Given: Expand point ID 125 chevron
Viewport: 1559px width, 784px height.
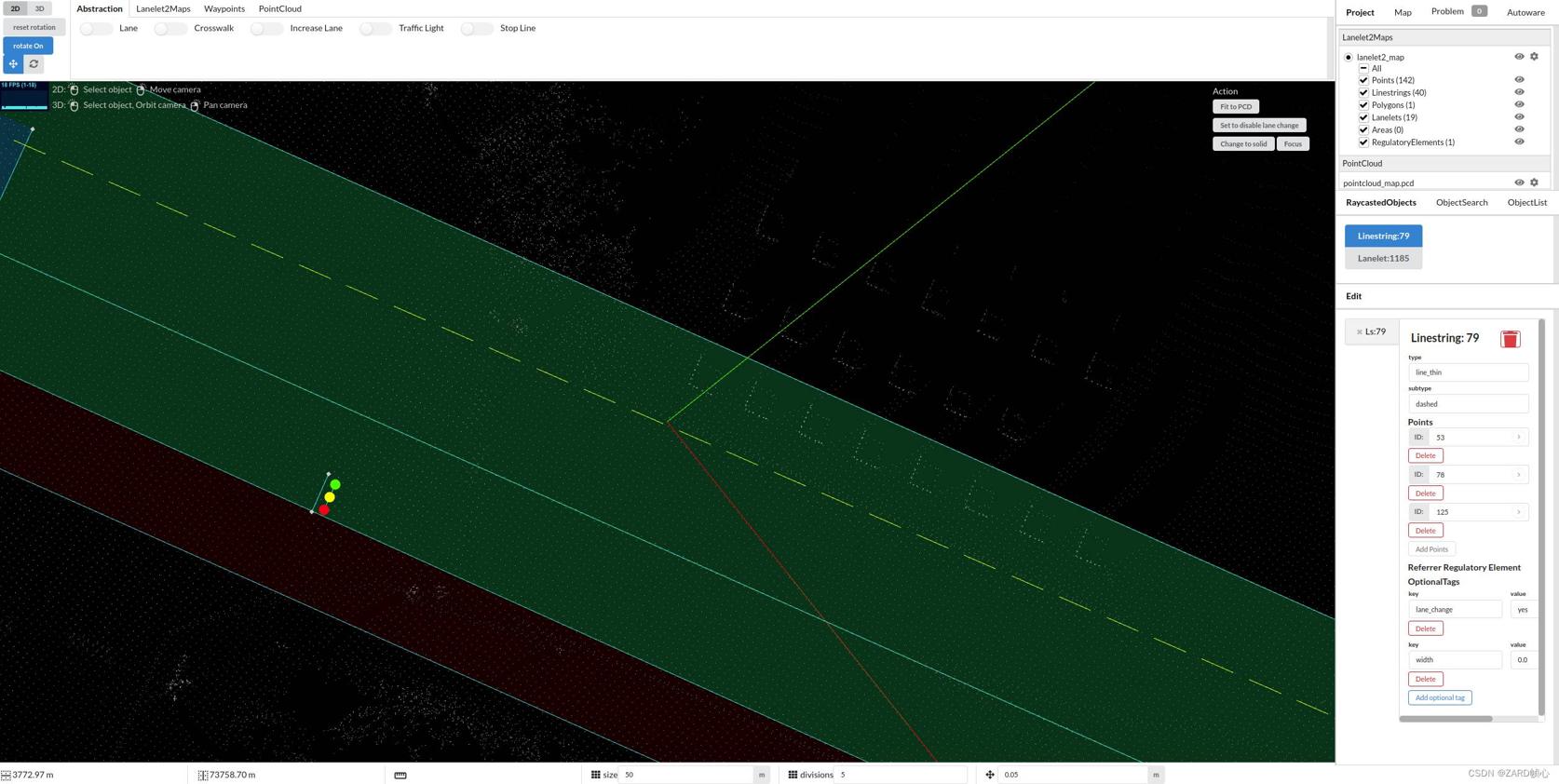Looking at the screenshot, I should (x=1518, y=512).
